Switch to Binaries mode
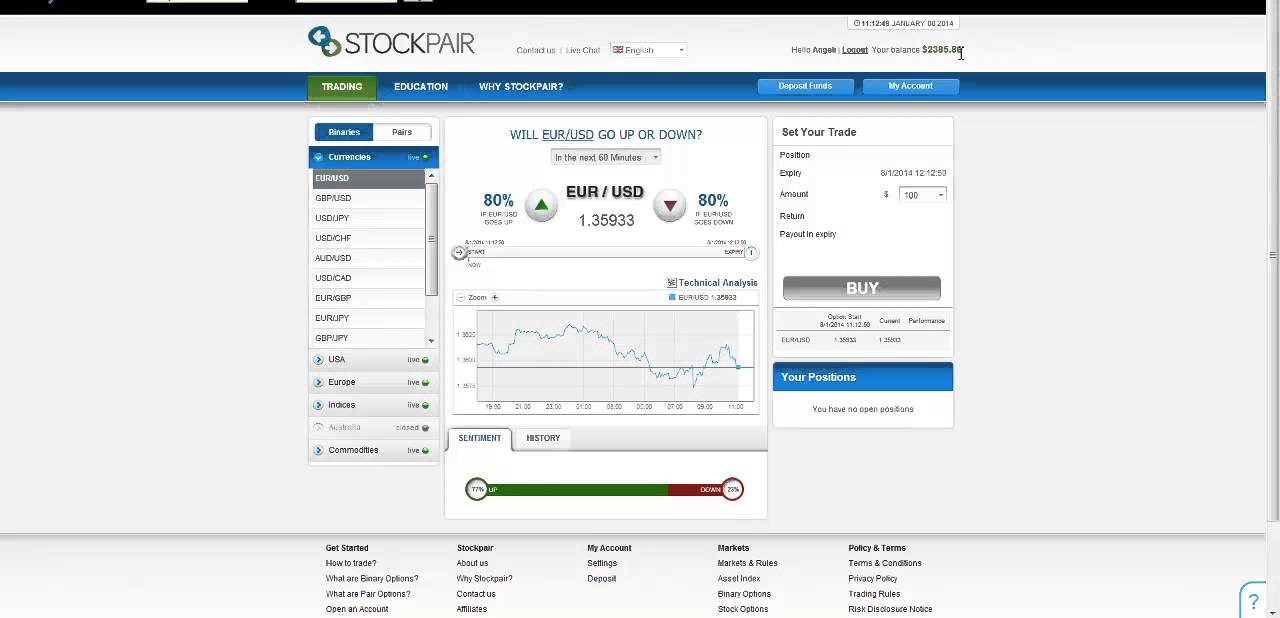The image size is (1280, 618). [344, 132]
